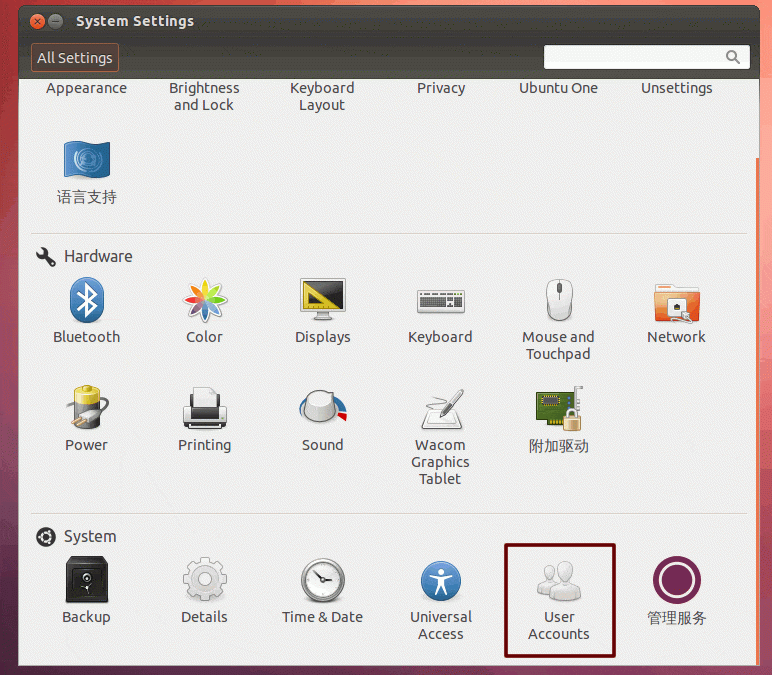Open 管理服务 service management icon
772x675 pixels.
coord(677,580)
